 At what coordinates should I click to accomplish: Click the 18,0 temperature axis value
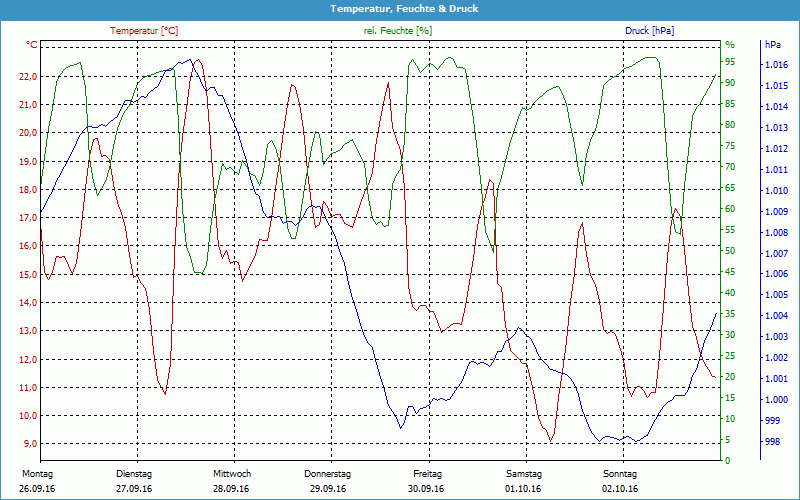pos(28,189)
